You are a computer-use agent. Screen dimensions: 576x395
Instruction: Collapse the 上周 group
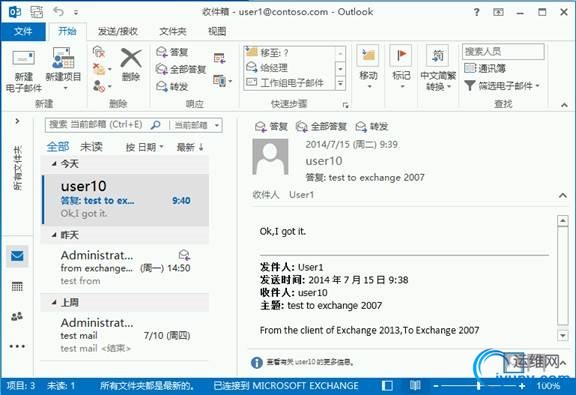pos(54,302)
